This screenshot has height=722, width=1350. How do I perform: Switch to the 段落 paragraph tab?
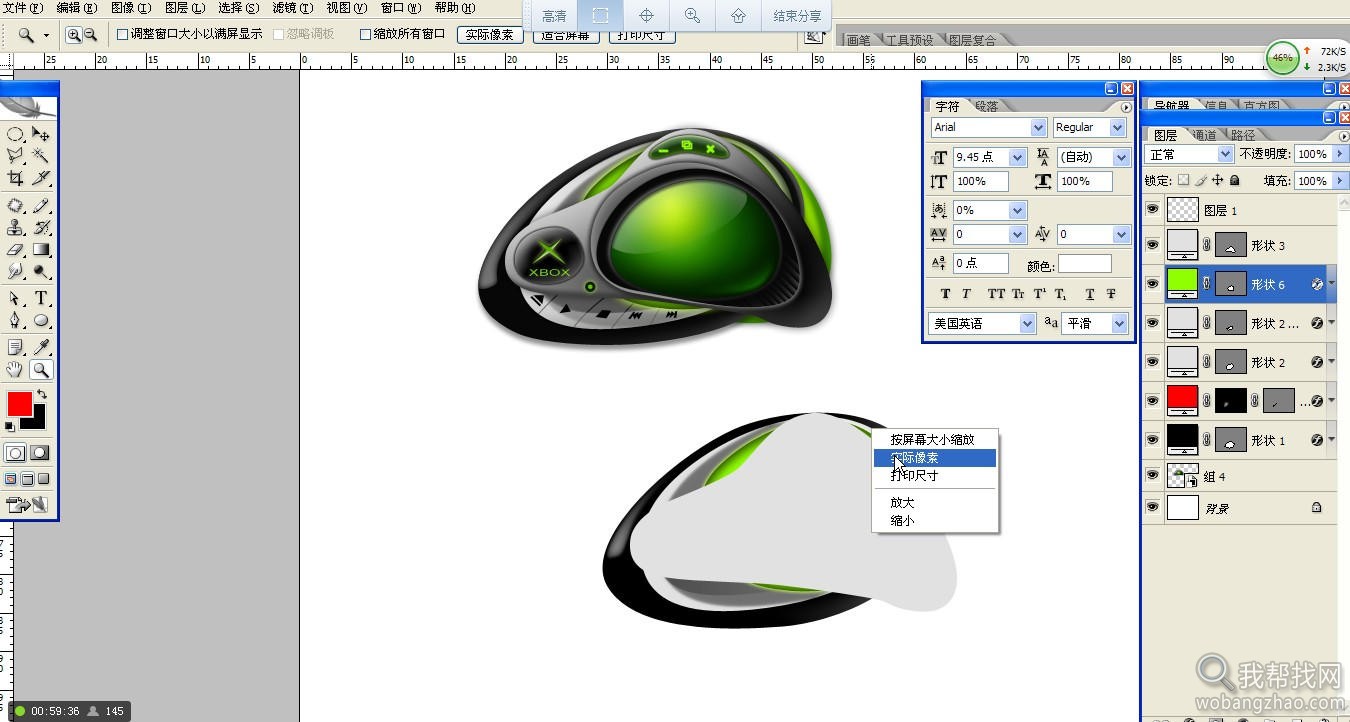point(986,106)
